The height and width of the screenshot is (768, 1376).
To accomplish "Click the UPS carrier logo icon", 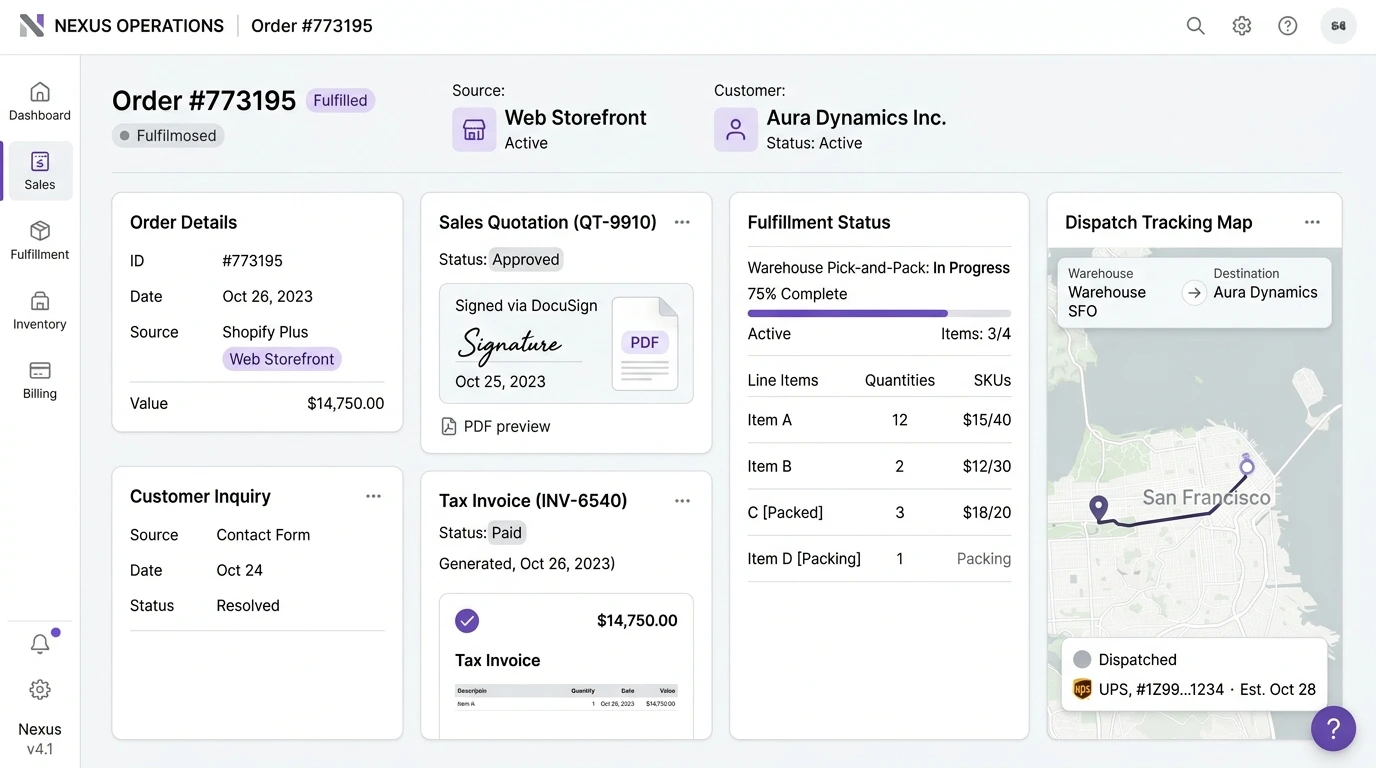I will [1082, 689].
